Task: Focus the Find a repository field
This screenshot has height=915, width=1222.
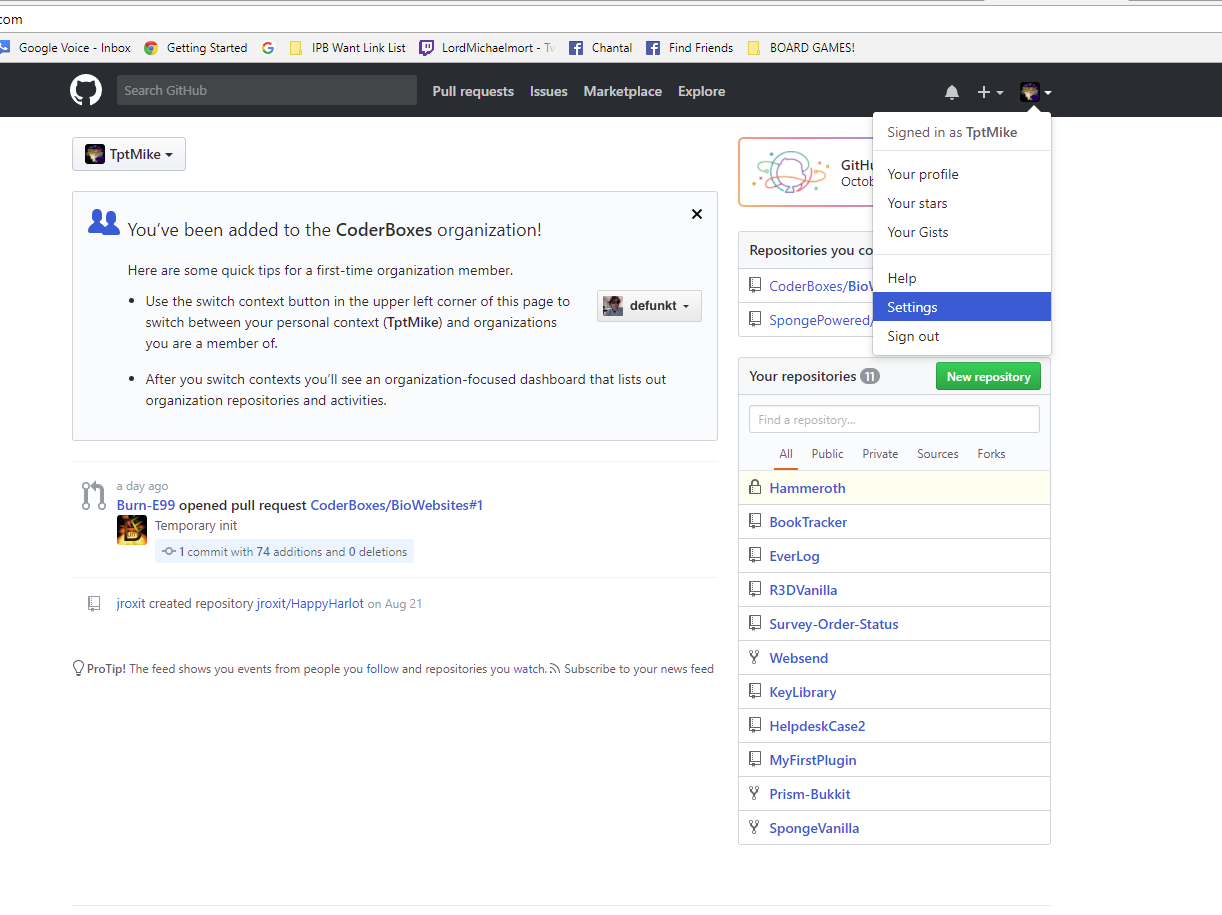Action: 894,420
